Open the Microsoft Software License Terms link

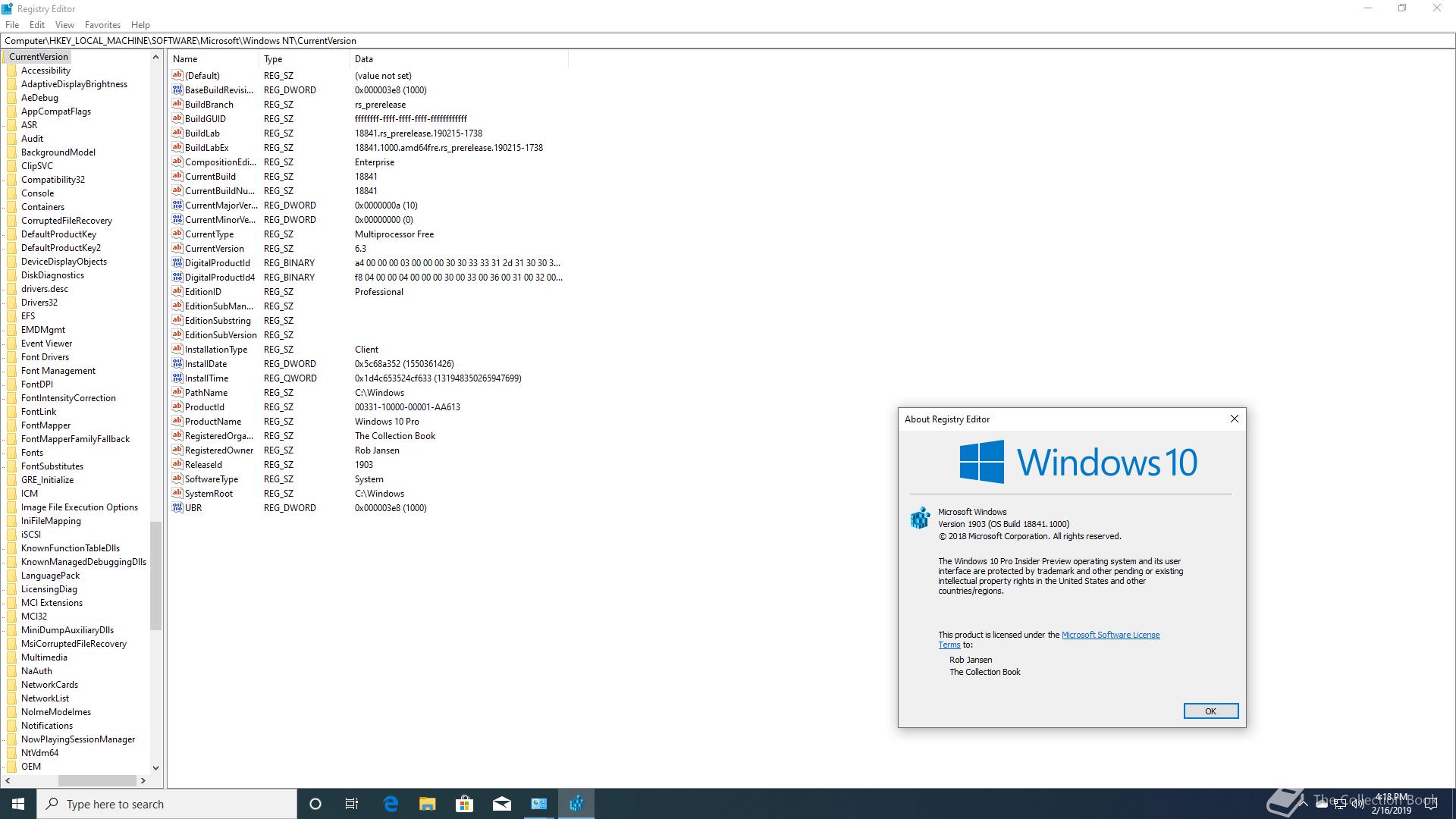click(1110, 635)
